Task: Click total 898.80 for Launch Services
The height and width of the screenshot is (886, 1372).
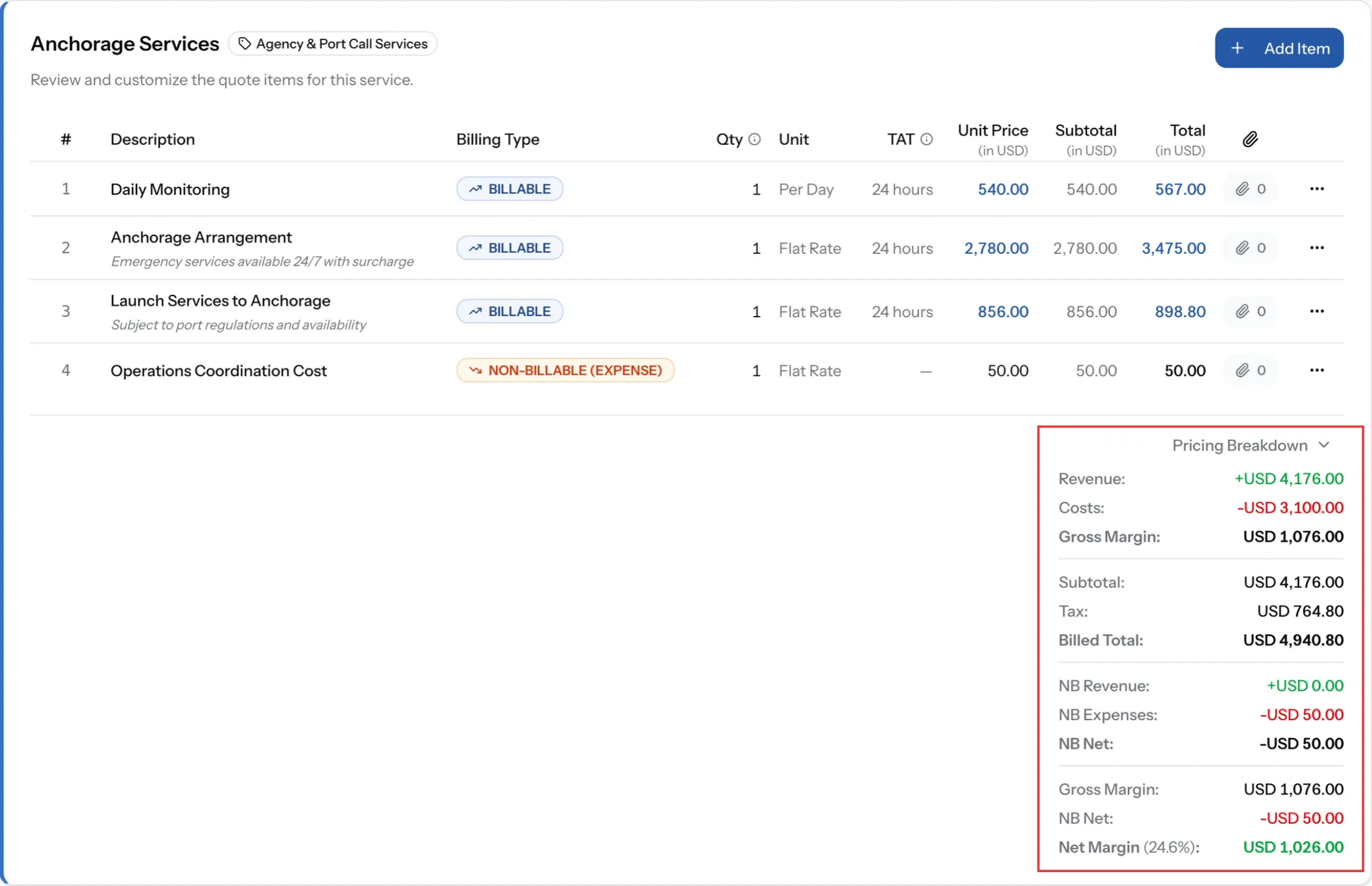Action: 1180,312
